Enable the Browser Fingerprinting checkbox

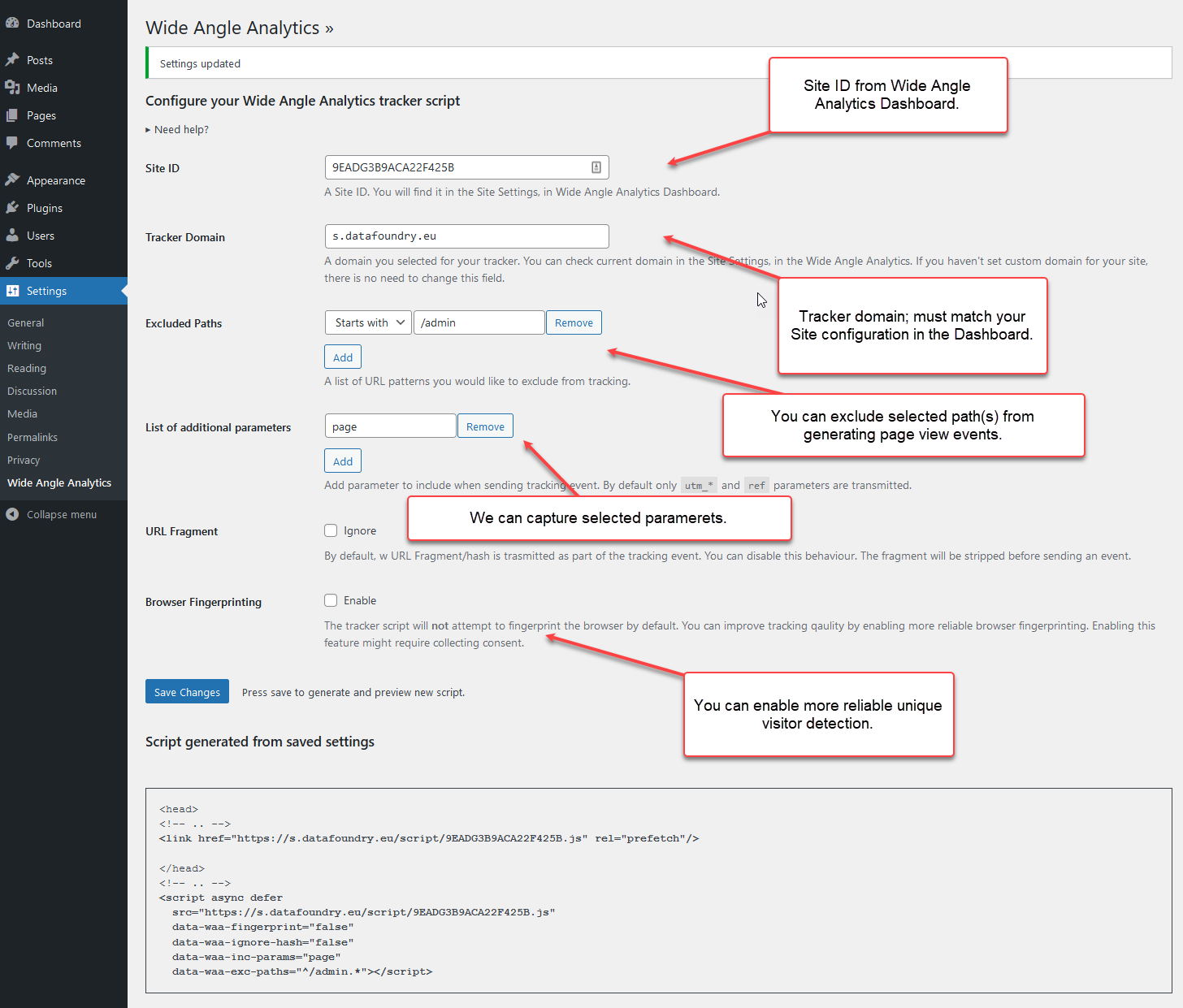click(x=331, y=600)
